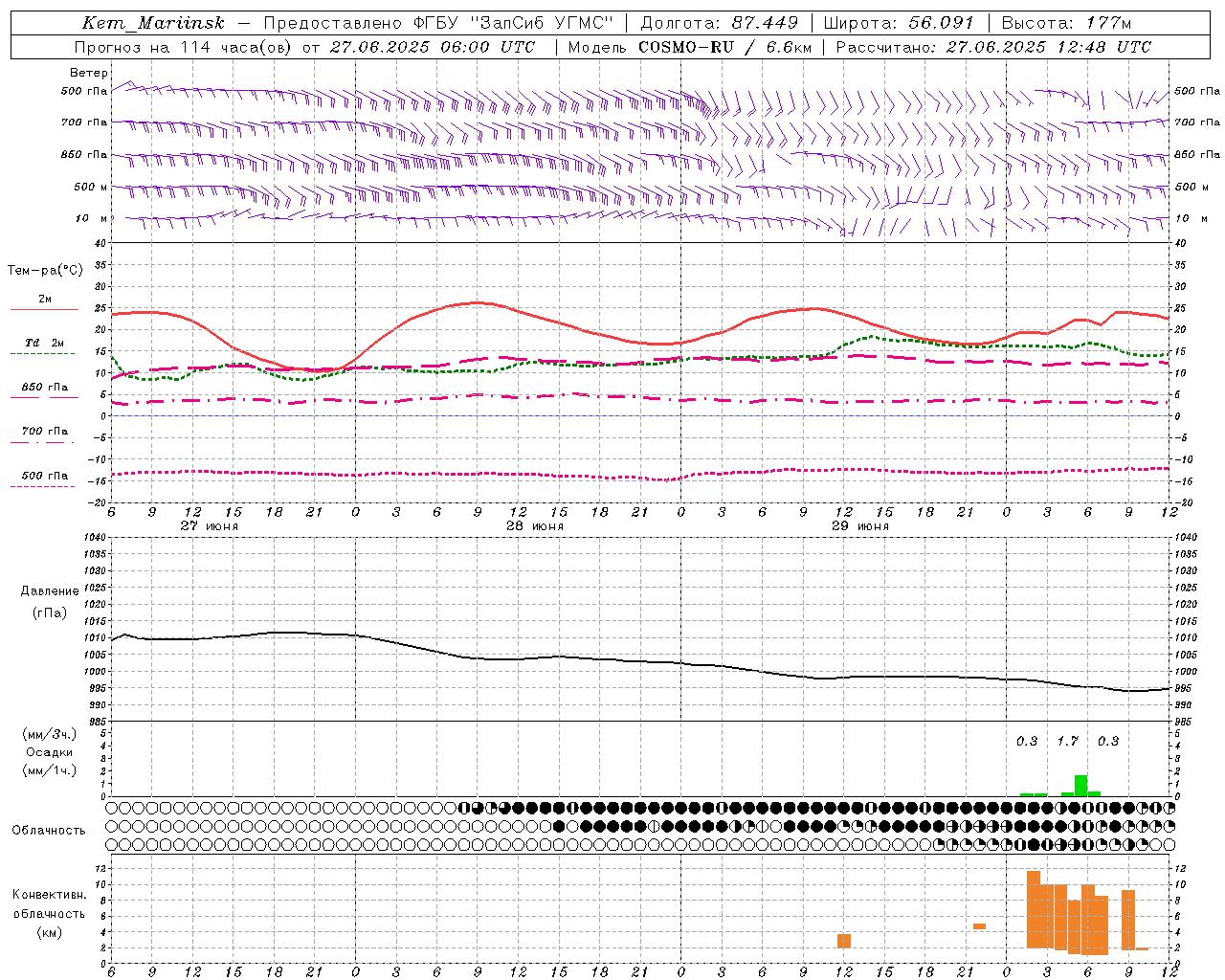The image size is (1225, 980).
Task: Click the red line sample under the 2м legend
Action: tap(44, 309)
